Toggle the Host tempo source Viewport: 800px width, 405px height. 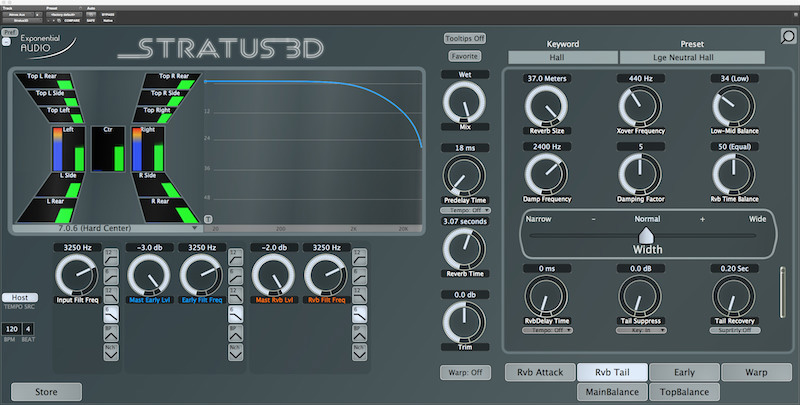pos(20,297)
